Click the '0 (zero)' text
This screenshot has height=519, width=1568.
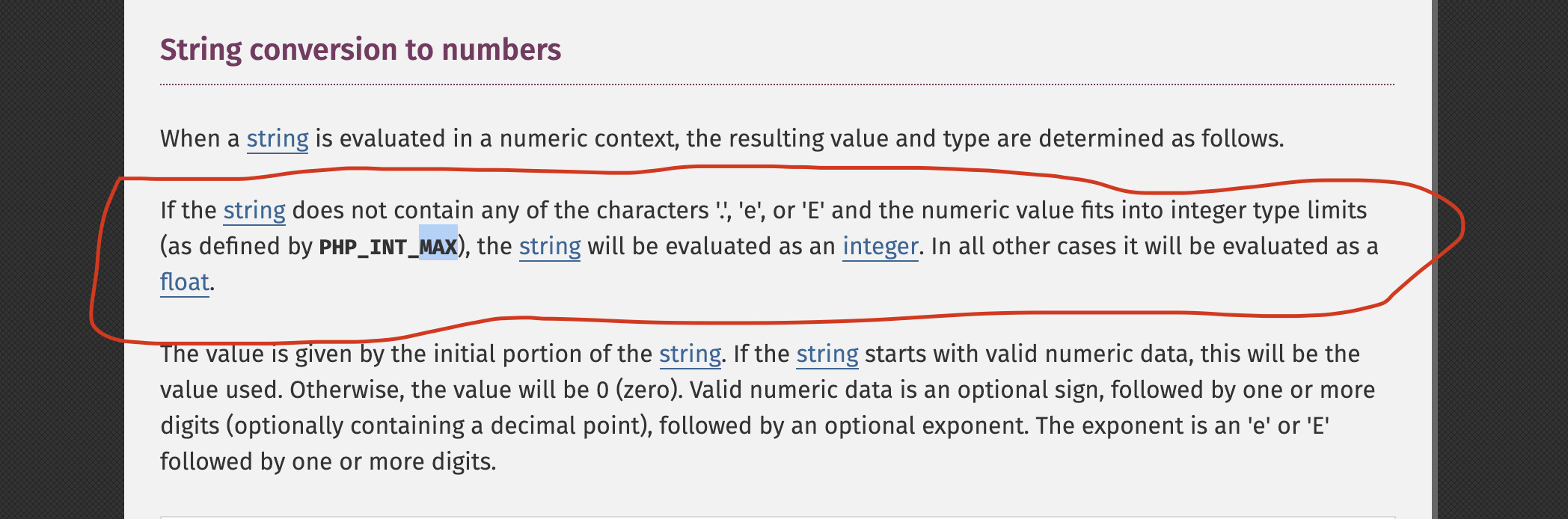click(x=639, y=390)
